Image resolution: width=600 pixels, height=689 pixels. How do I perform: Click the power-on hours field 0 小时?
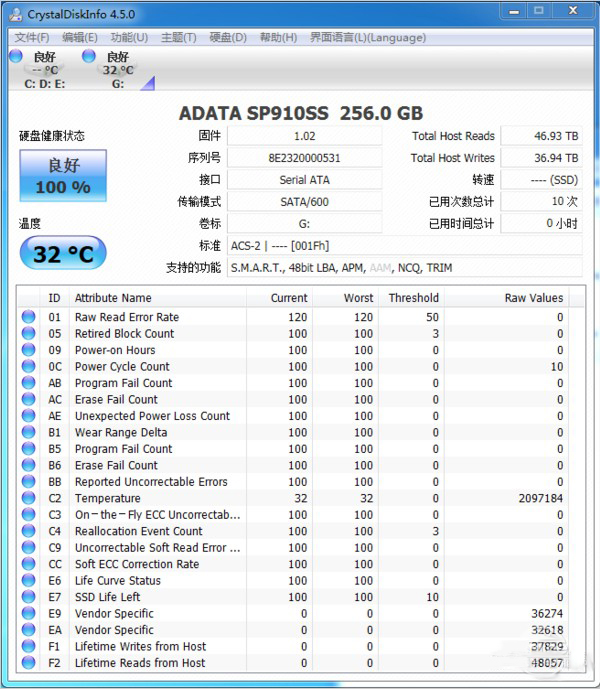tap(542, 224)
